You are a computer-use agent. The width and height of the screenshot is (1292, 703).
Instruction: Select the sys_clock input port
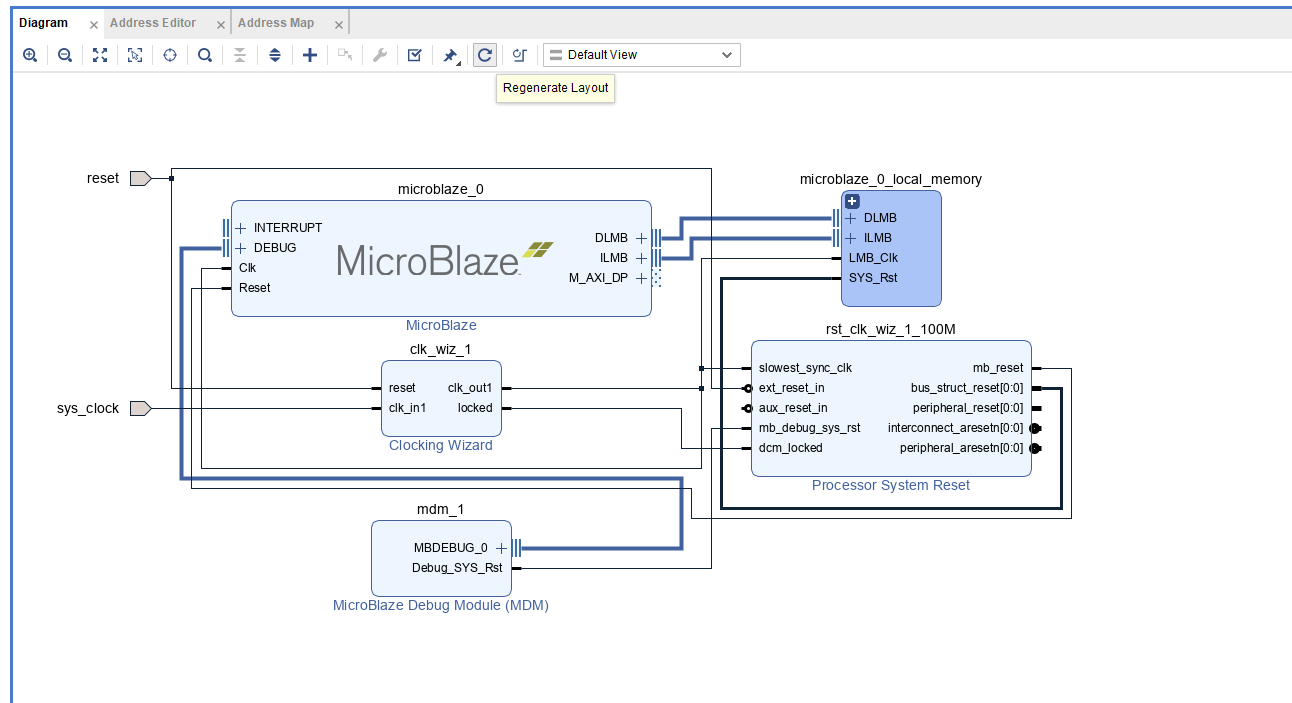140,408
